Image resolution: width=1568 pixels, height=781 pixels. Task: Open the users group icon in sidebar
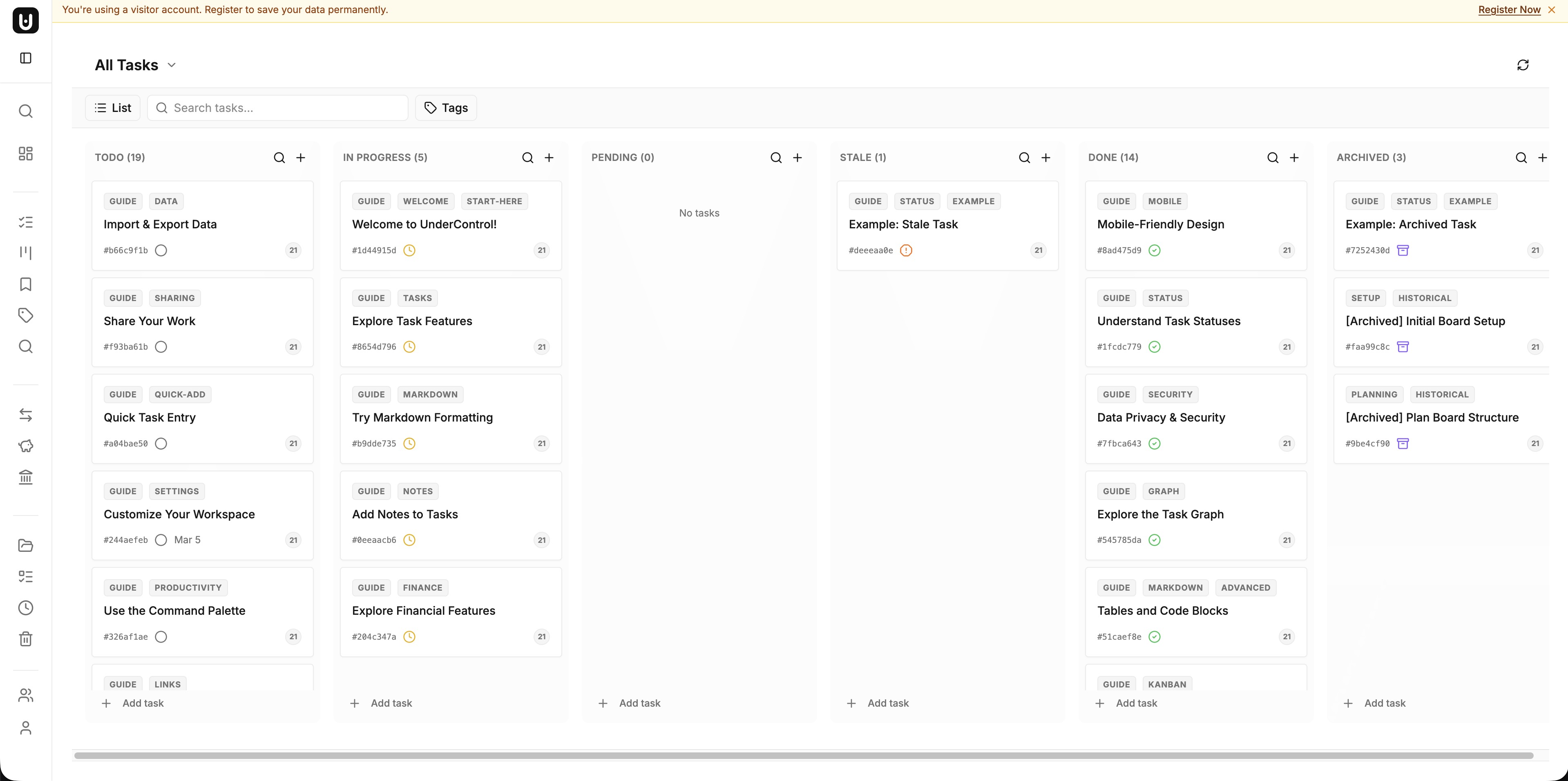26,695
